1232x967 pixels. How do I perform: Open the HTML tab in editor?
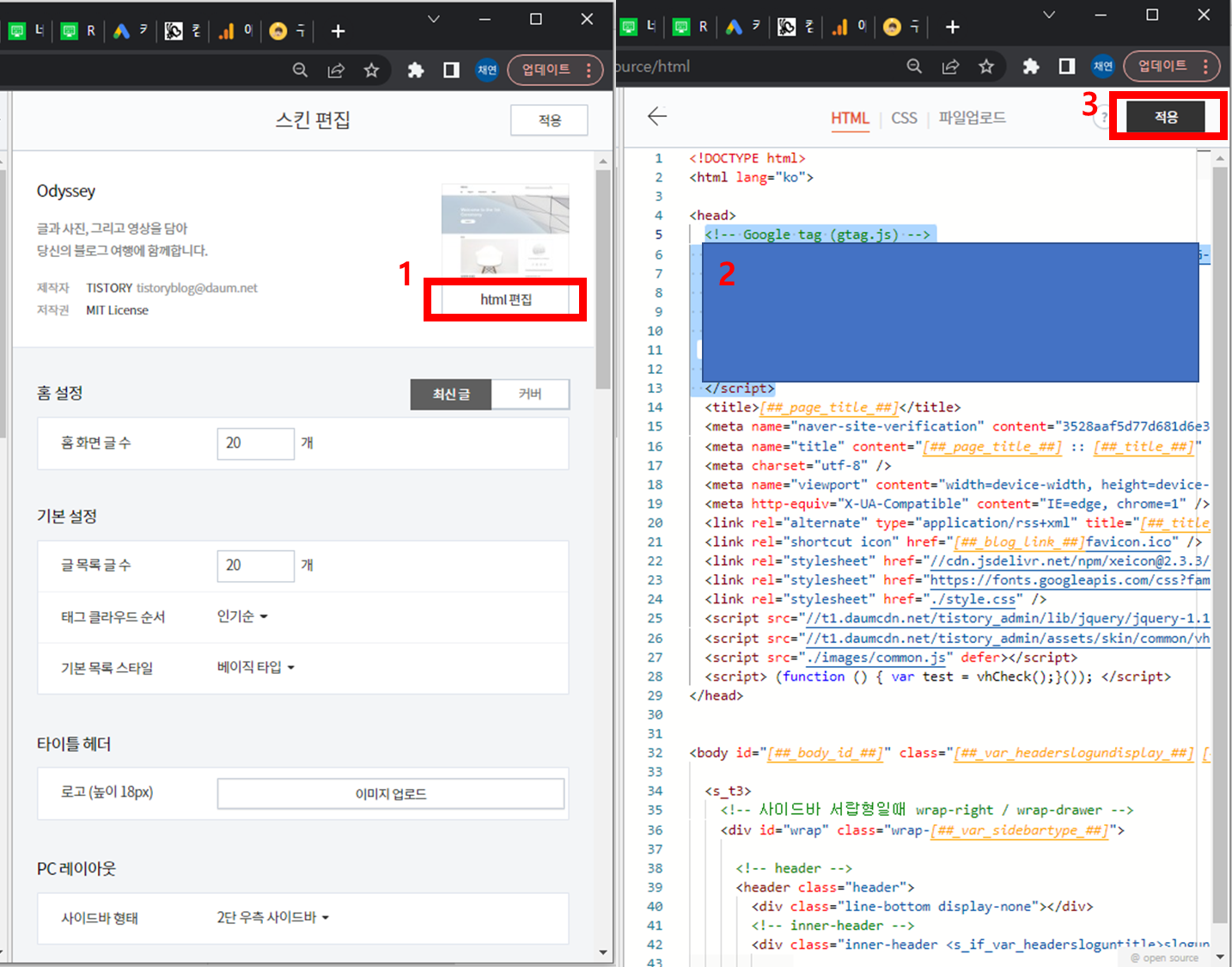850,118
